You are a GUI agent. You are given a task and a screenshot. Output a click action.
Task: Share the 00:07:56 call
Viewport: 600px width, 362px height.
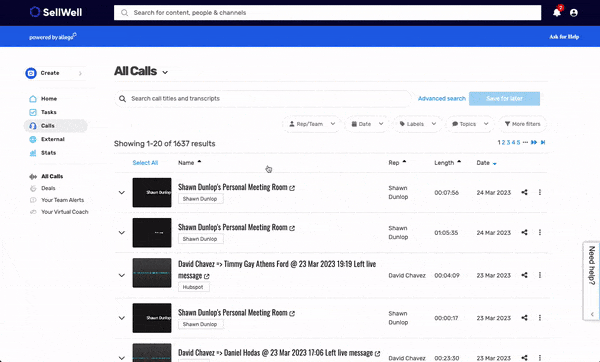pyautogui.click(x=524, y=192)
